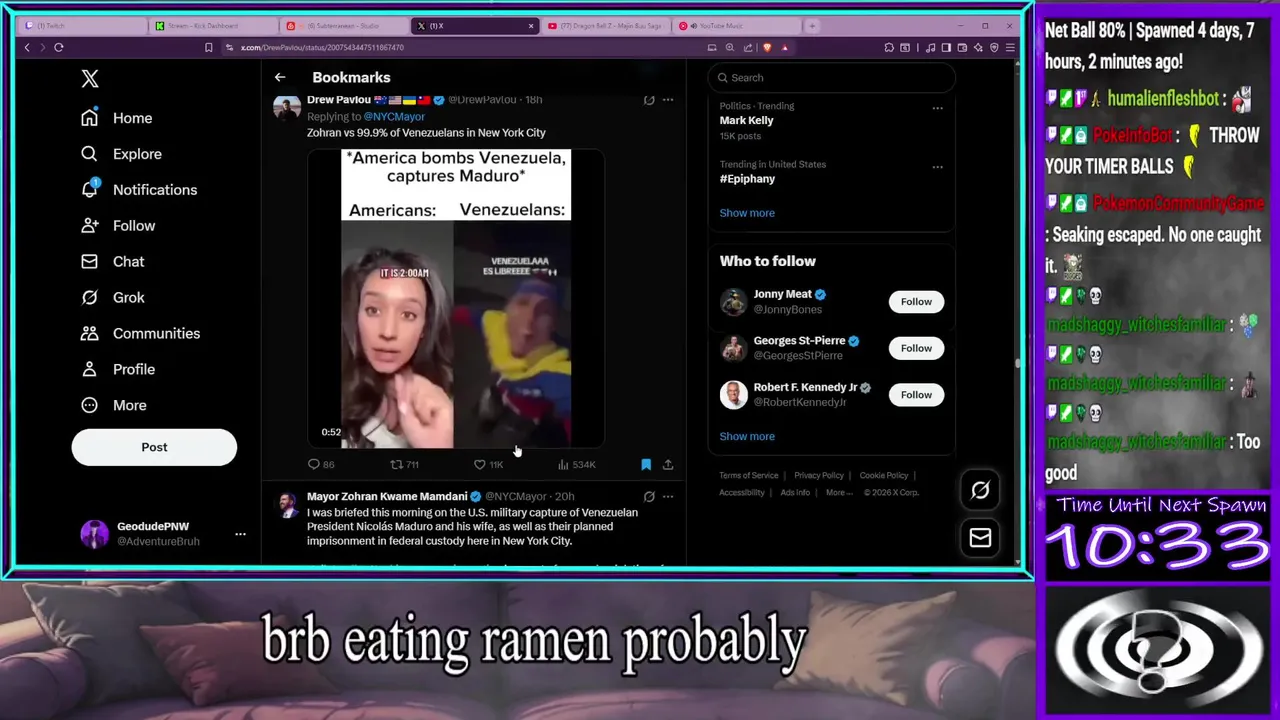Bookmark this page in the browser toolbar
The image size is (1280, 720).
[208, 47]
